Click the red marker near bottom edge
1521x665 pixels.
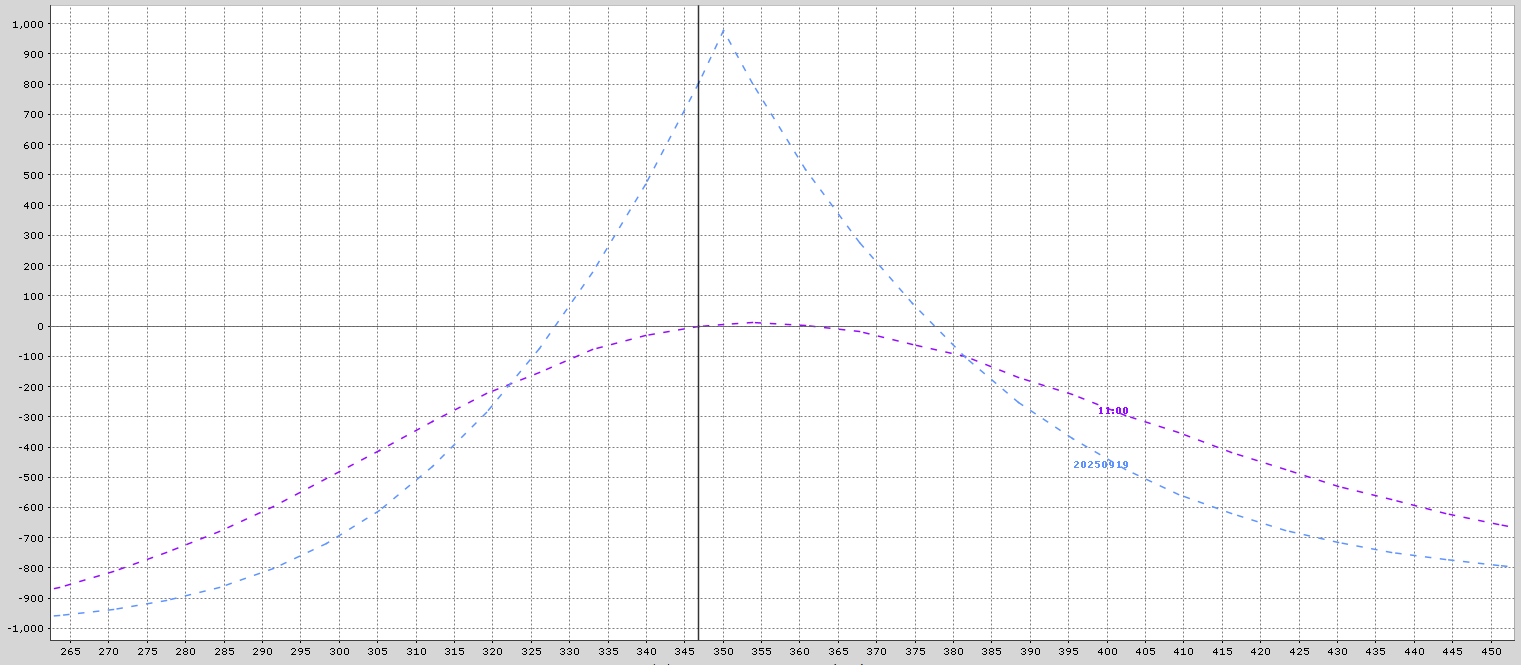861,661
